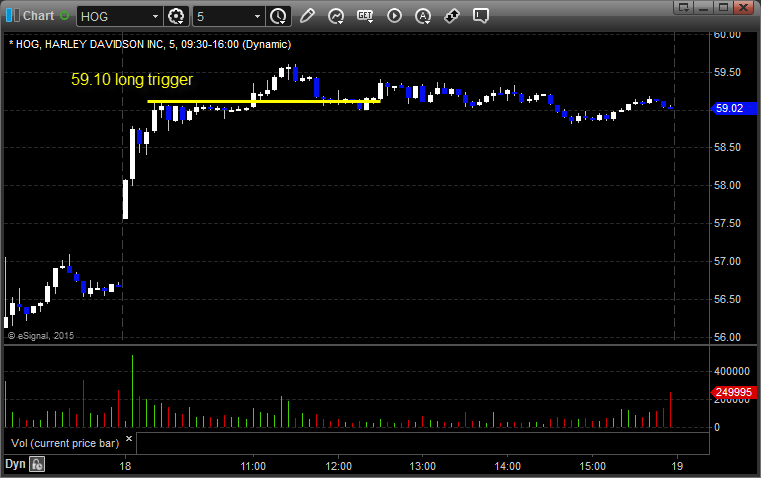Click the tallest green volume bar
This screenshot has width=761, height=478.
coord(132,391)
